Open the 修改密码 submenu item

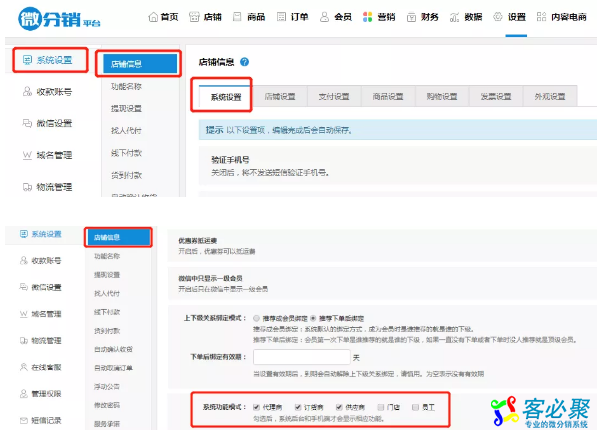pyautogui.click(x=107, y=405)
